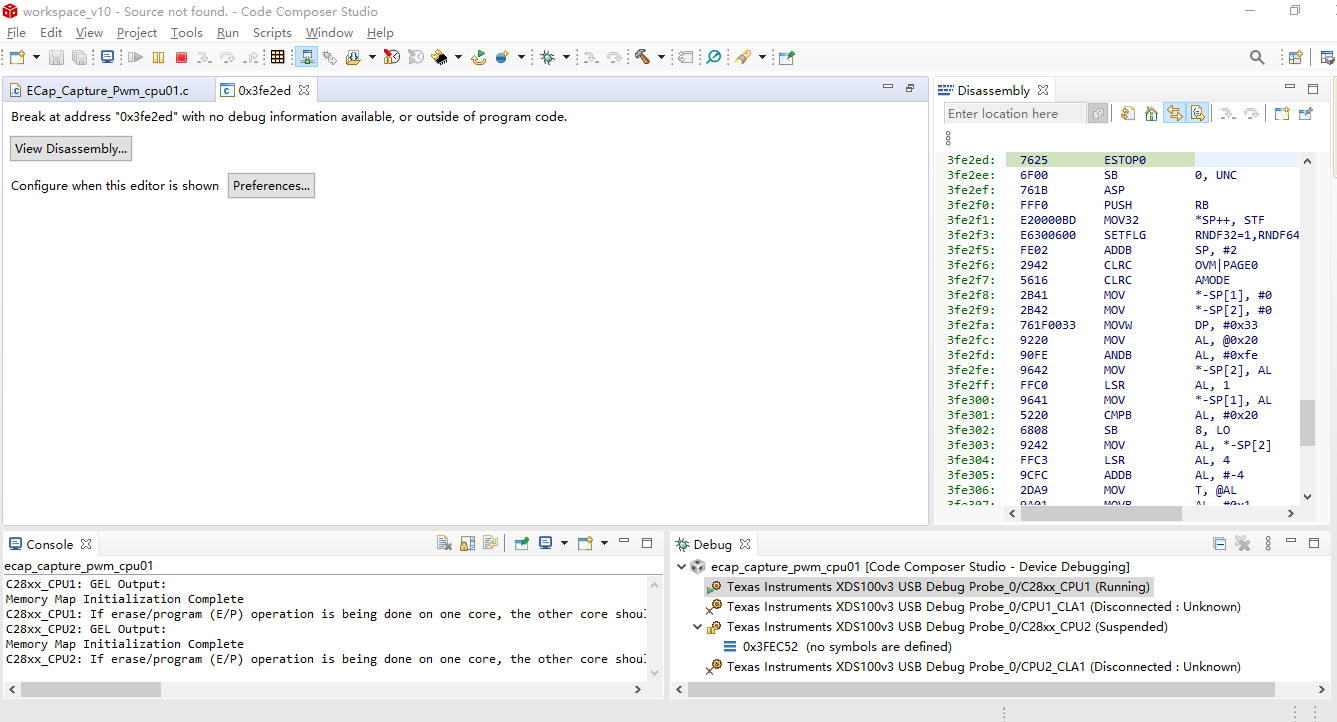Screen dimensions: 1337x722
Task: Open the Scripts menu
Action: click(x=272, y=33)
